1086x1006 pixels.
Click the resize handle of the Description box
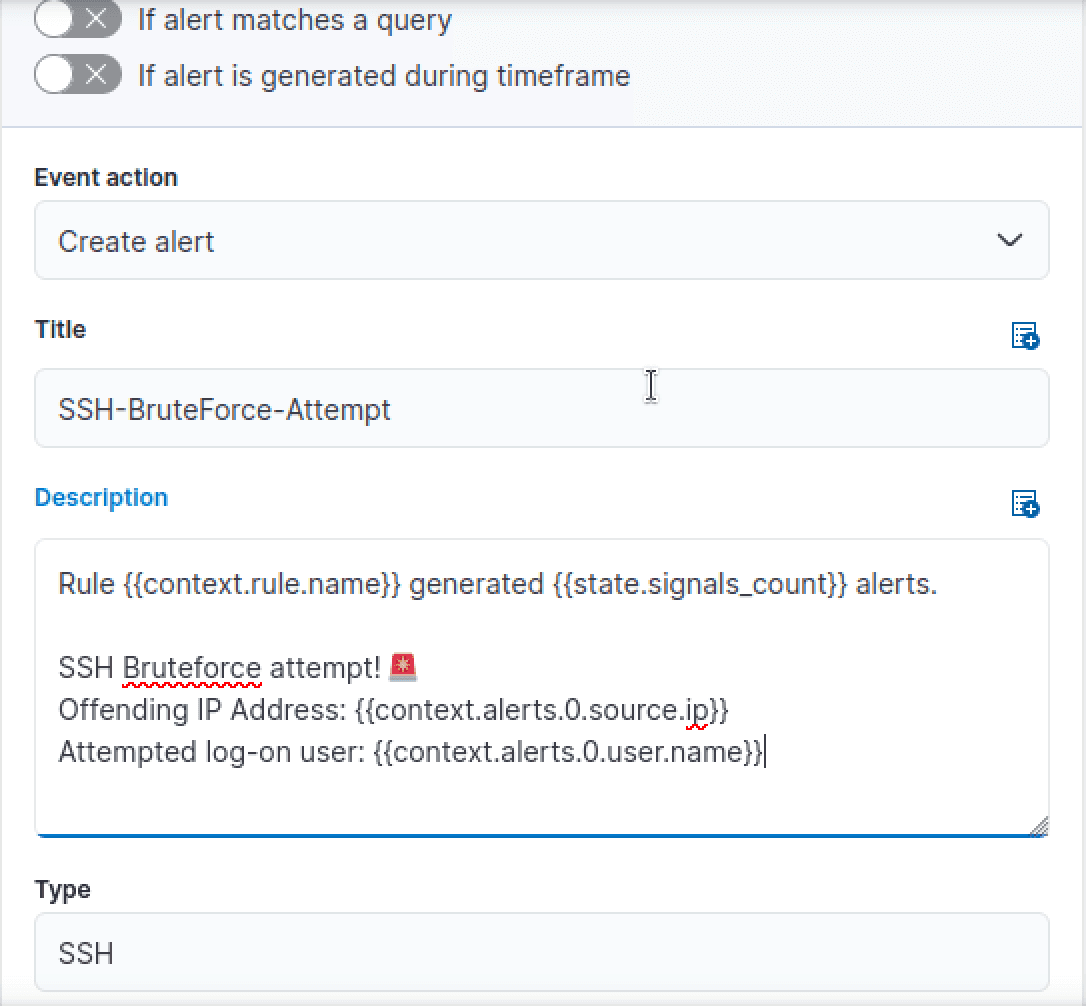pos(1038,827)
